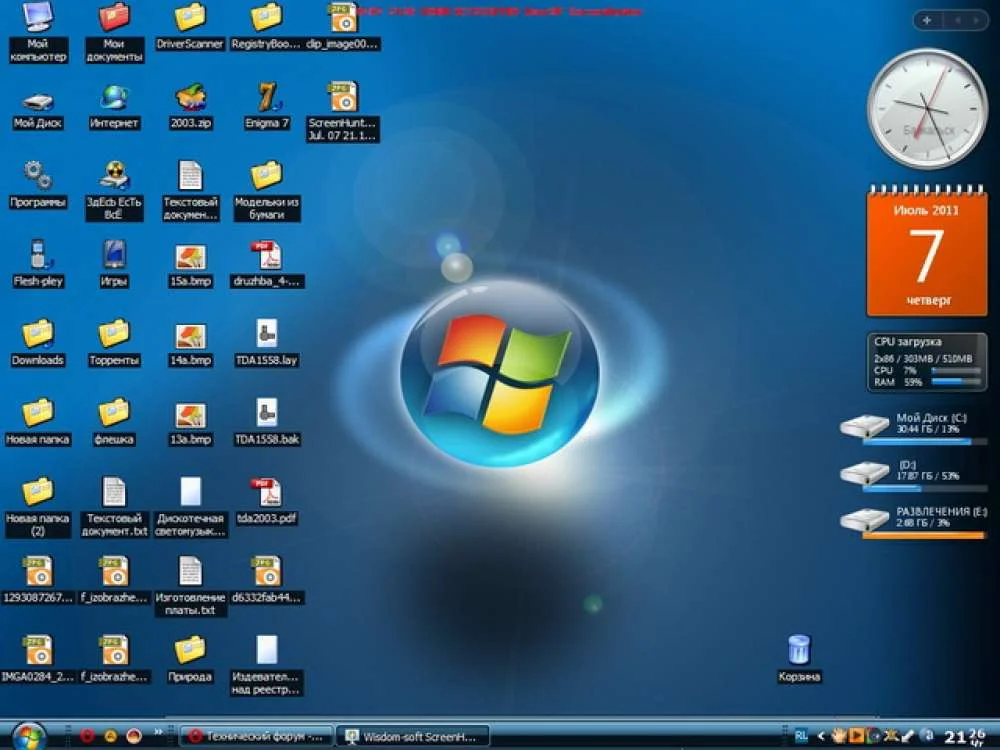Click the sidebar add gadget plus button
Screen dimensions: 1000x750
(927, 20)
